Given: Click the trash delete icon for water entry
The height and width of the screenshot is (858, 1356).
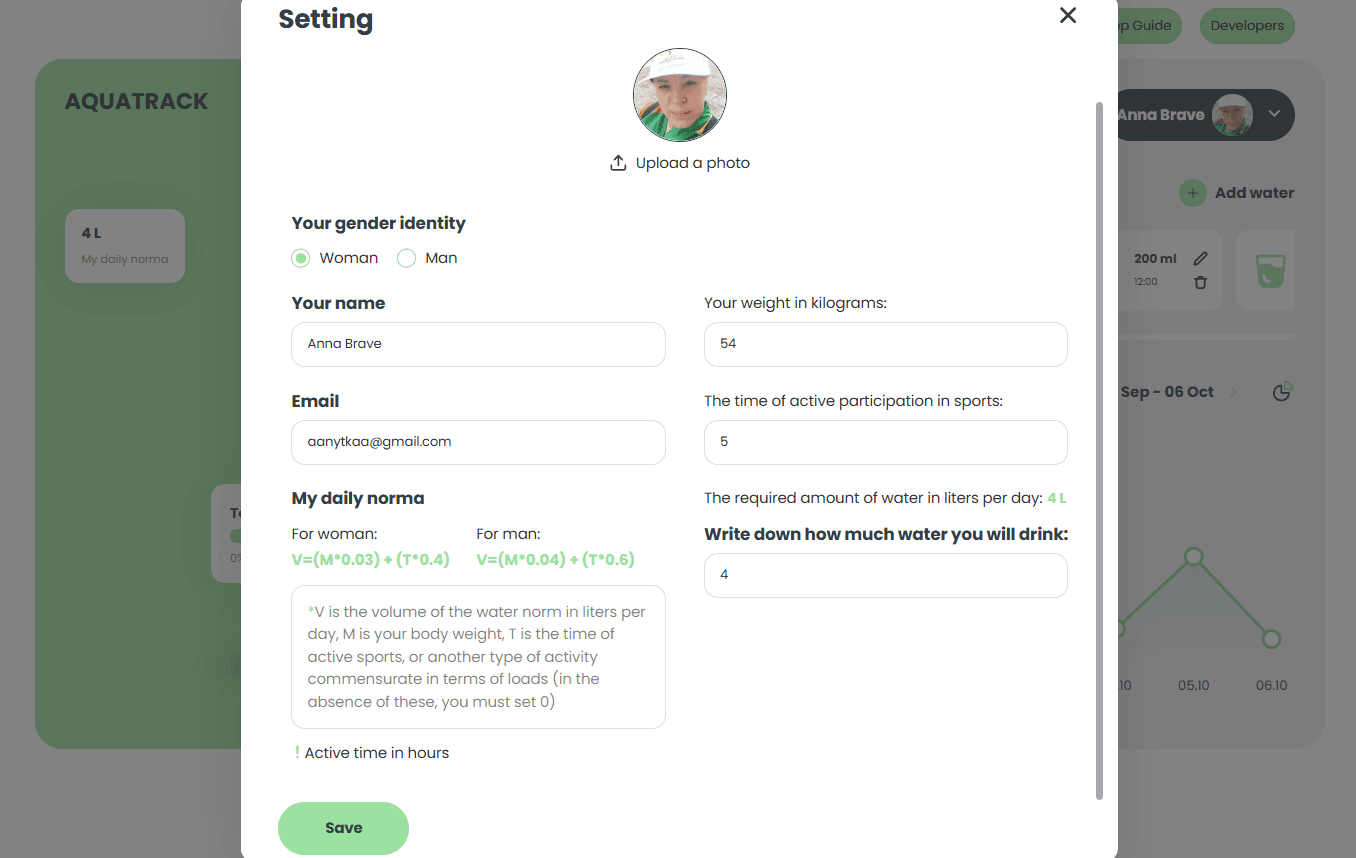Looking at the screenshot, I should tap(1201, 282).
